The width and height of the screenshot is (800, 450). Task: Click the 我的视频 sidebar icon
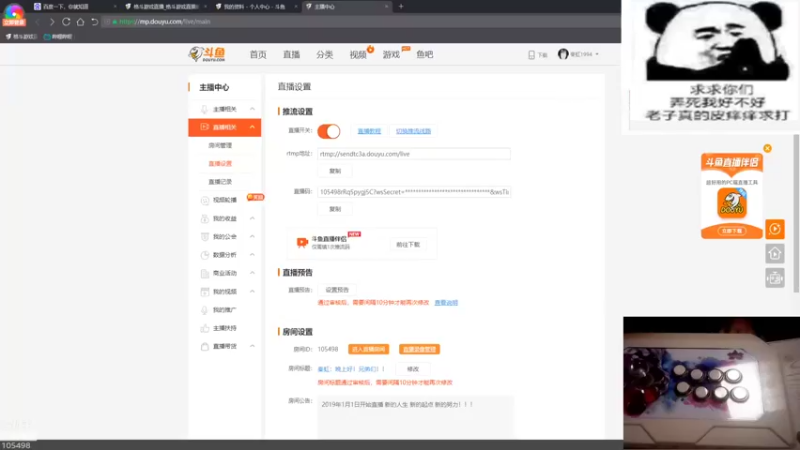(x=205, y=292)
